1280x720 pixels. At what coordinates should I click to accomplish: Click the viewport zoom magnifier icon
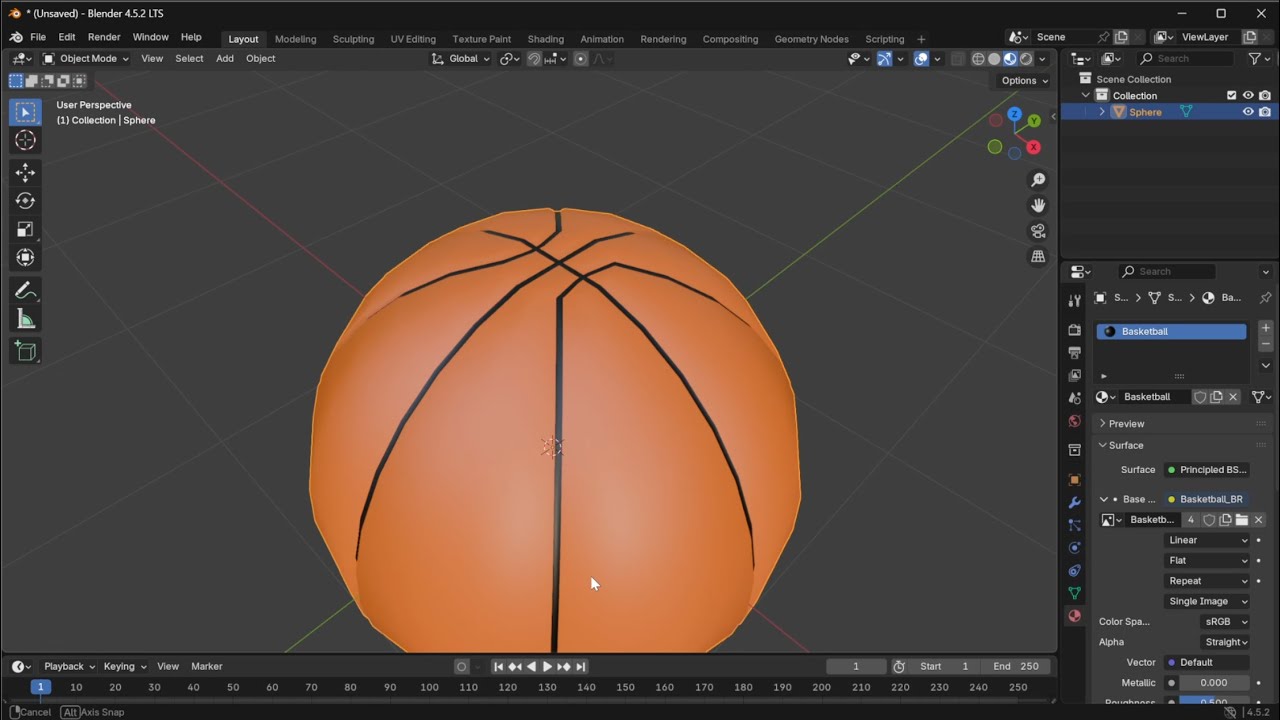1038,180
